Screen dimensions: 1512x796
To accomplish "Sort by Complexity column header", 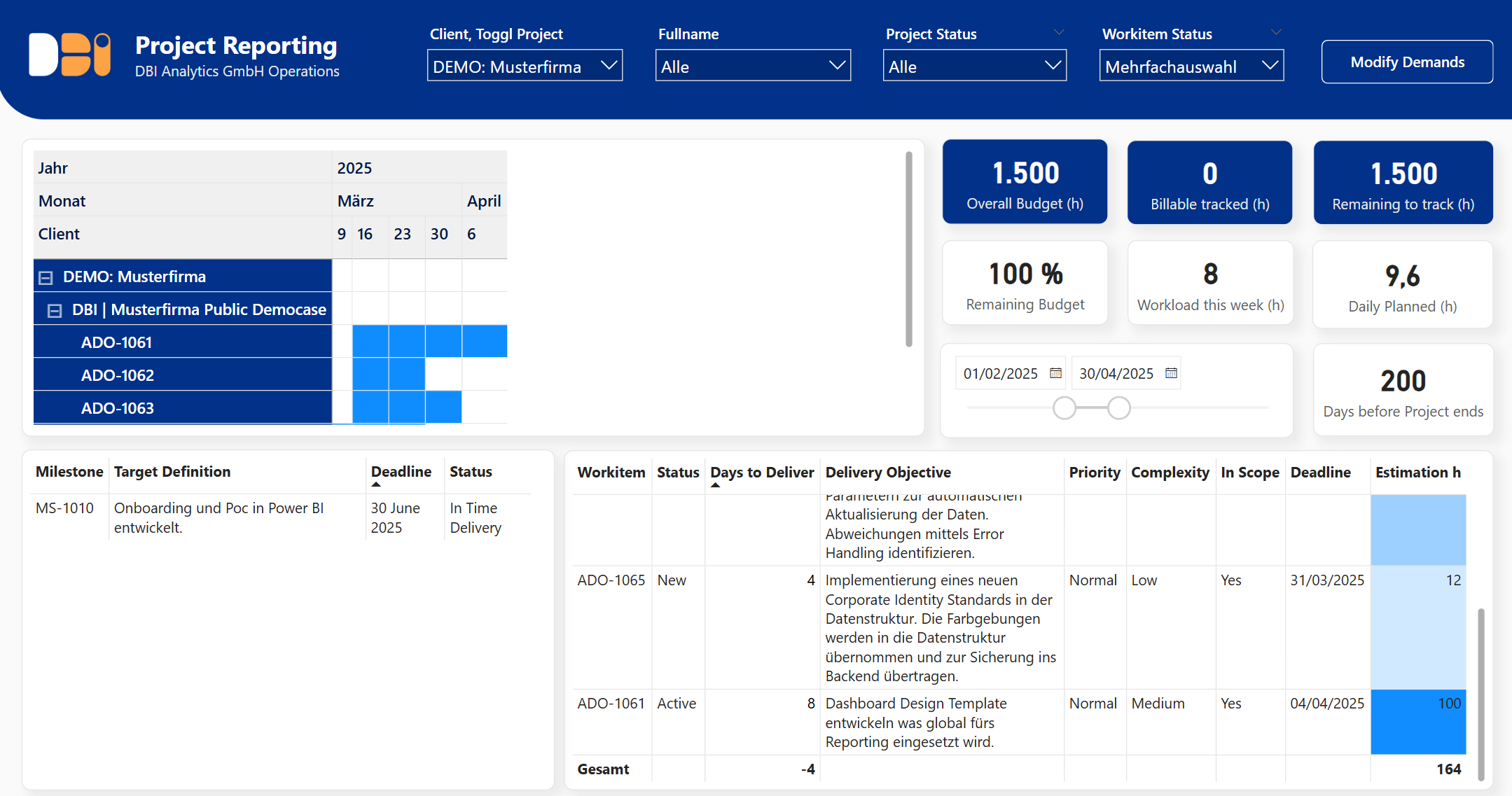I will (x=1170, y=473).
